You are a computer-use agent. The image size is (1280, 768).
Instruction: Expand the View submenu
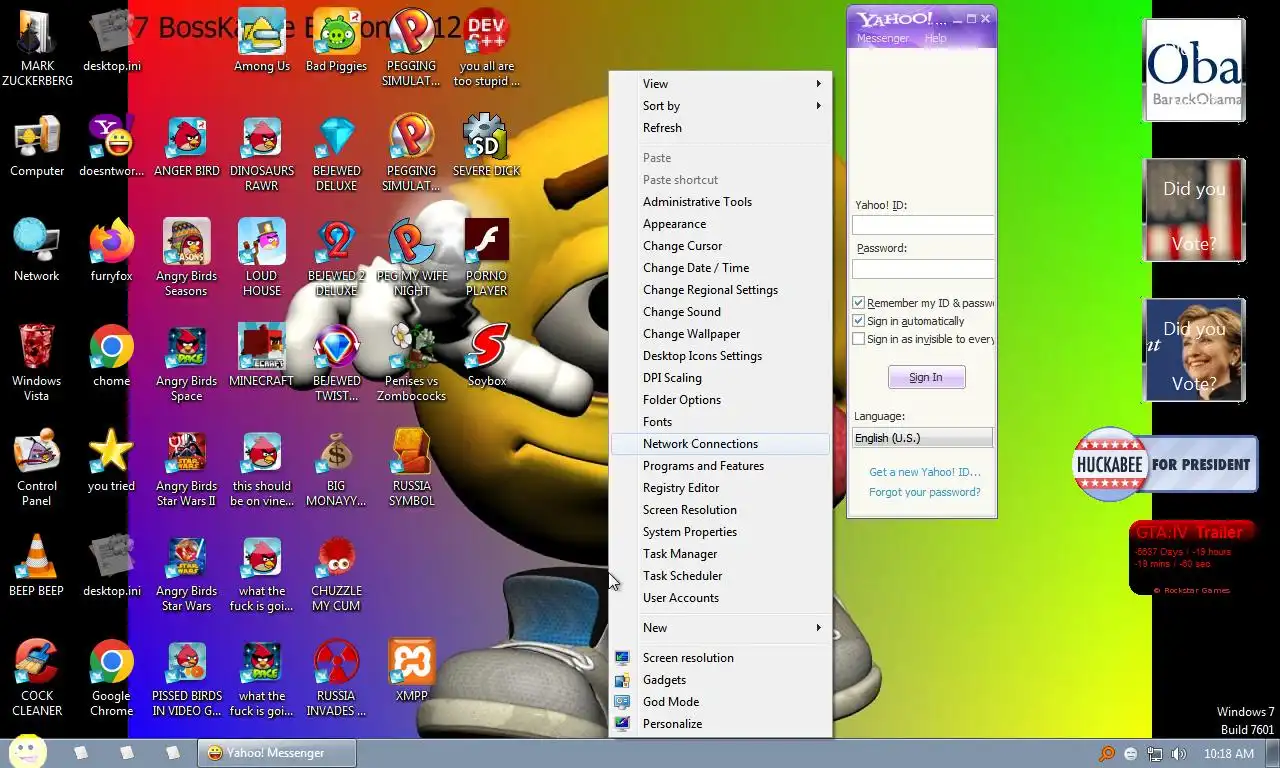click(720, 84)
